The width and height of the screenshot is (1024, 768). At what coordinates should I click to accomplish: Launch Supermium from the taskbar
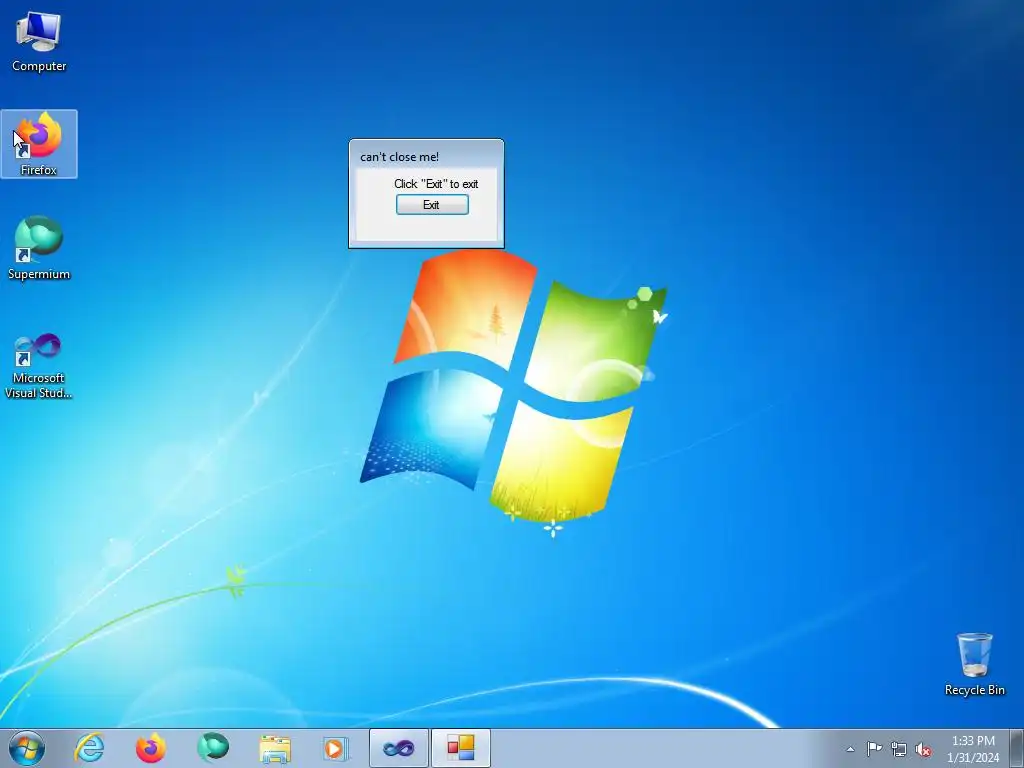212,748
